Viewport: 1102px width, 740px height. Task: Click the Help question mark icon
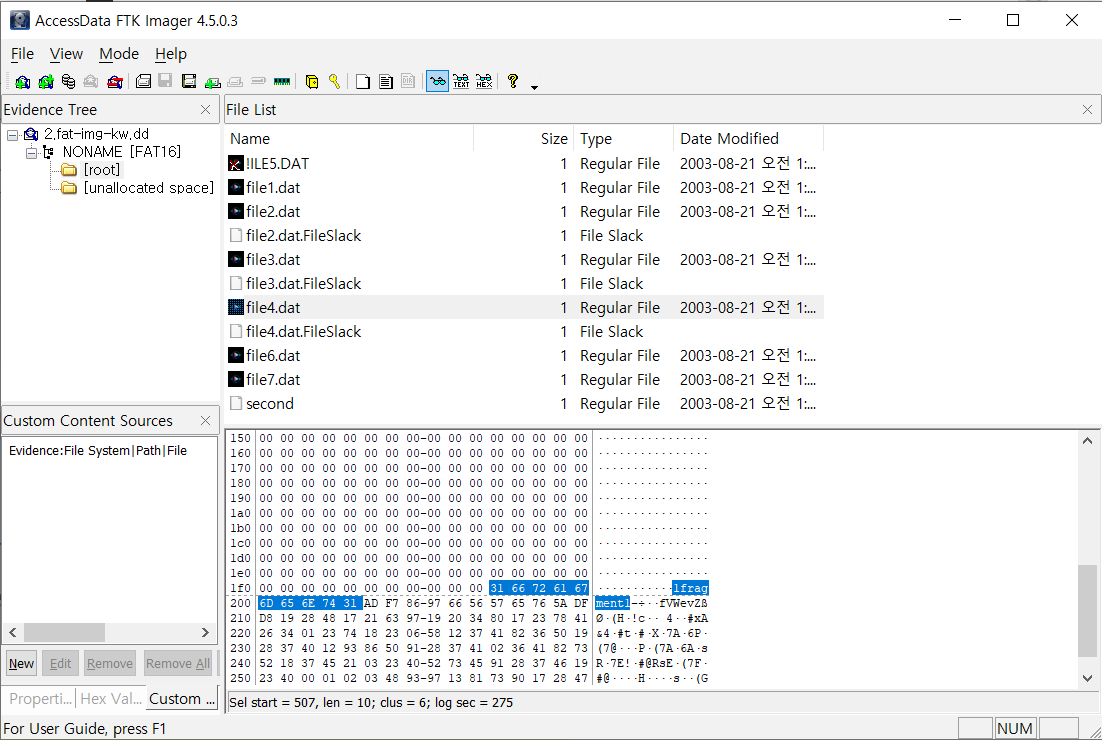[x=513, y=82]
